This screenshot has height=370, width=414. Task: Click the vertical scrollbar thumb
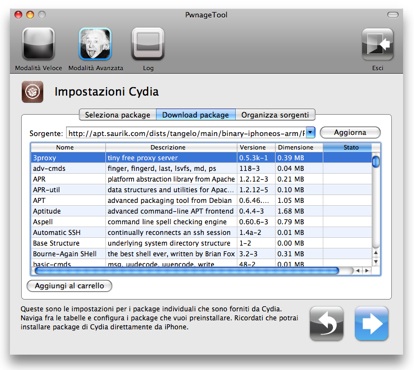coord(376,161)
